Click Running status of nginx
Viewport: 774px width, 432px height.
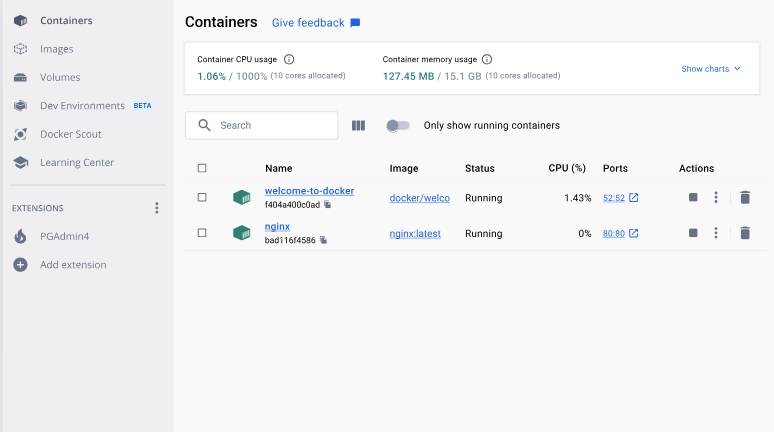[484, 234]
